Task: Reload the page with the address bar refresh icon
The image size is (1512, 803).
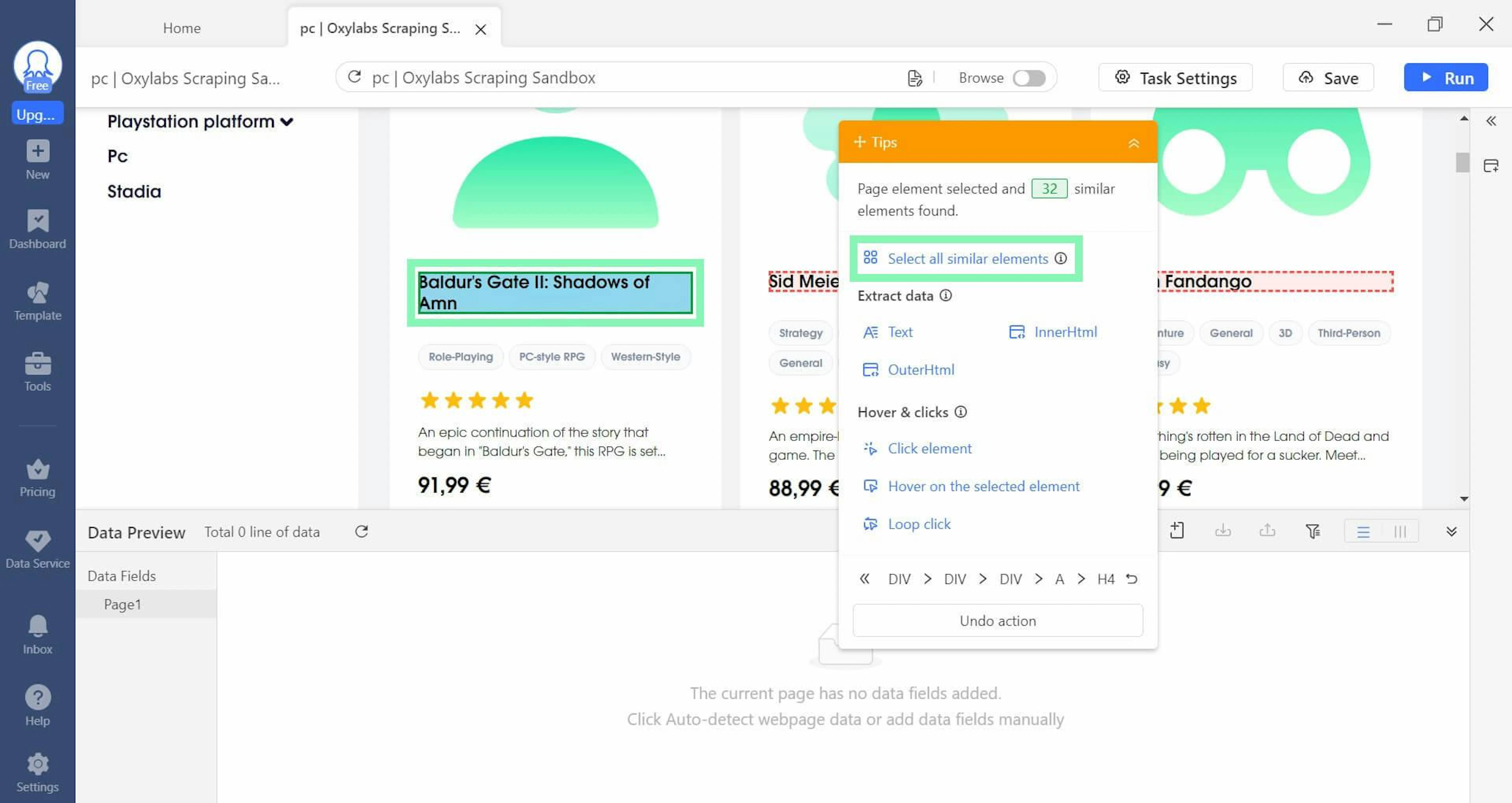Action: pos(354,77)
